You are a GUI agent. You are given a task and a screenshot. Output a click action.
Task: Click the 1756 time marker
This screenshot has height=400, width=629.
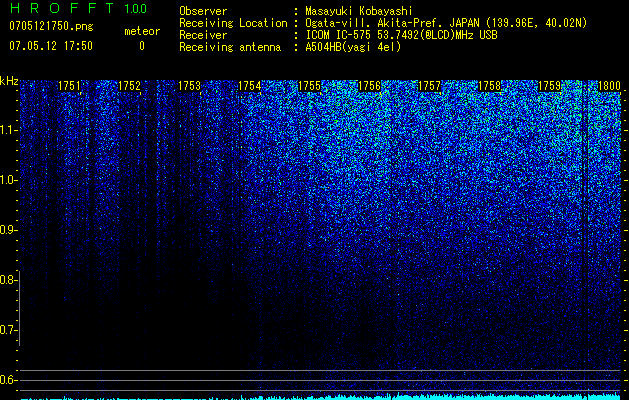[x=369, y=86]
